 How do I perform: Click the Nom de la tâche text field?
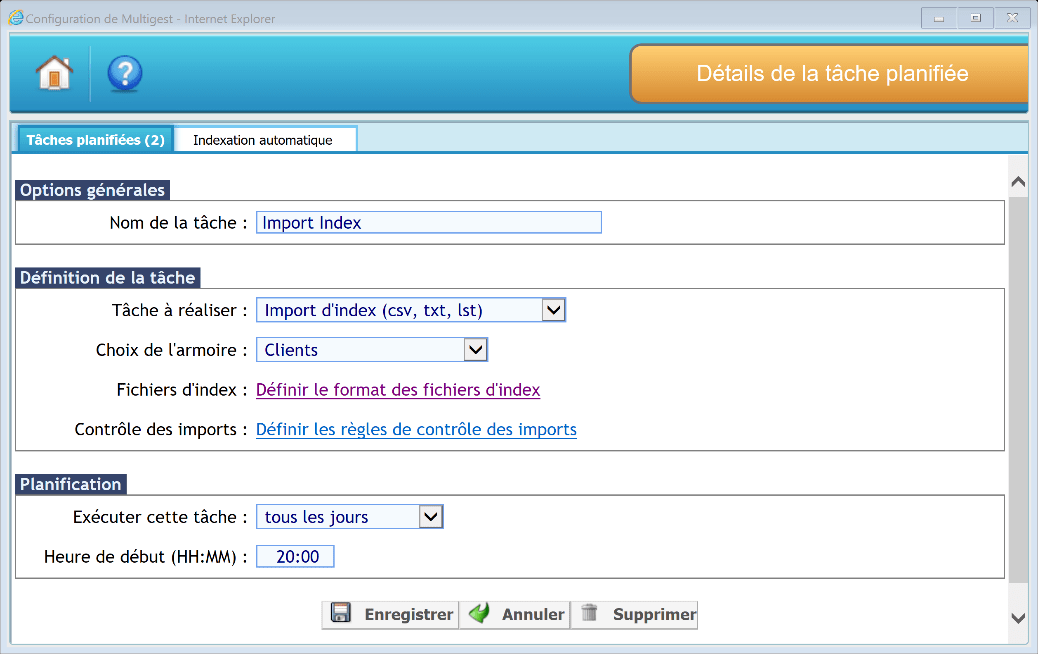click(429, 223)
